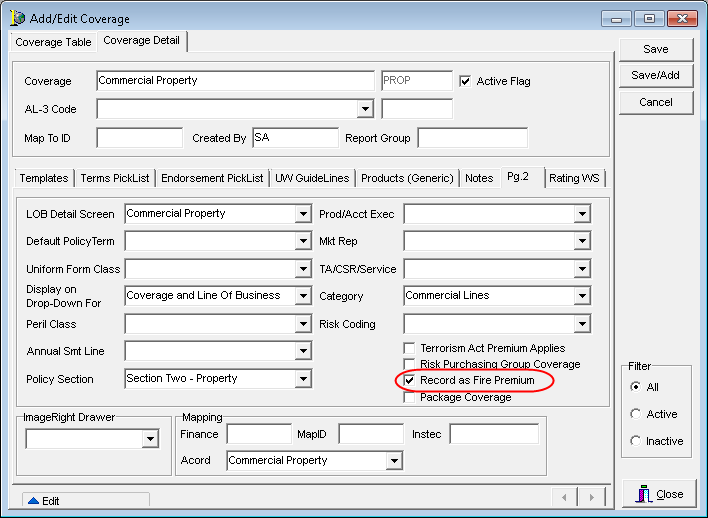
Task: Click the Finance mapping field
Action: 259,434
